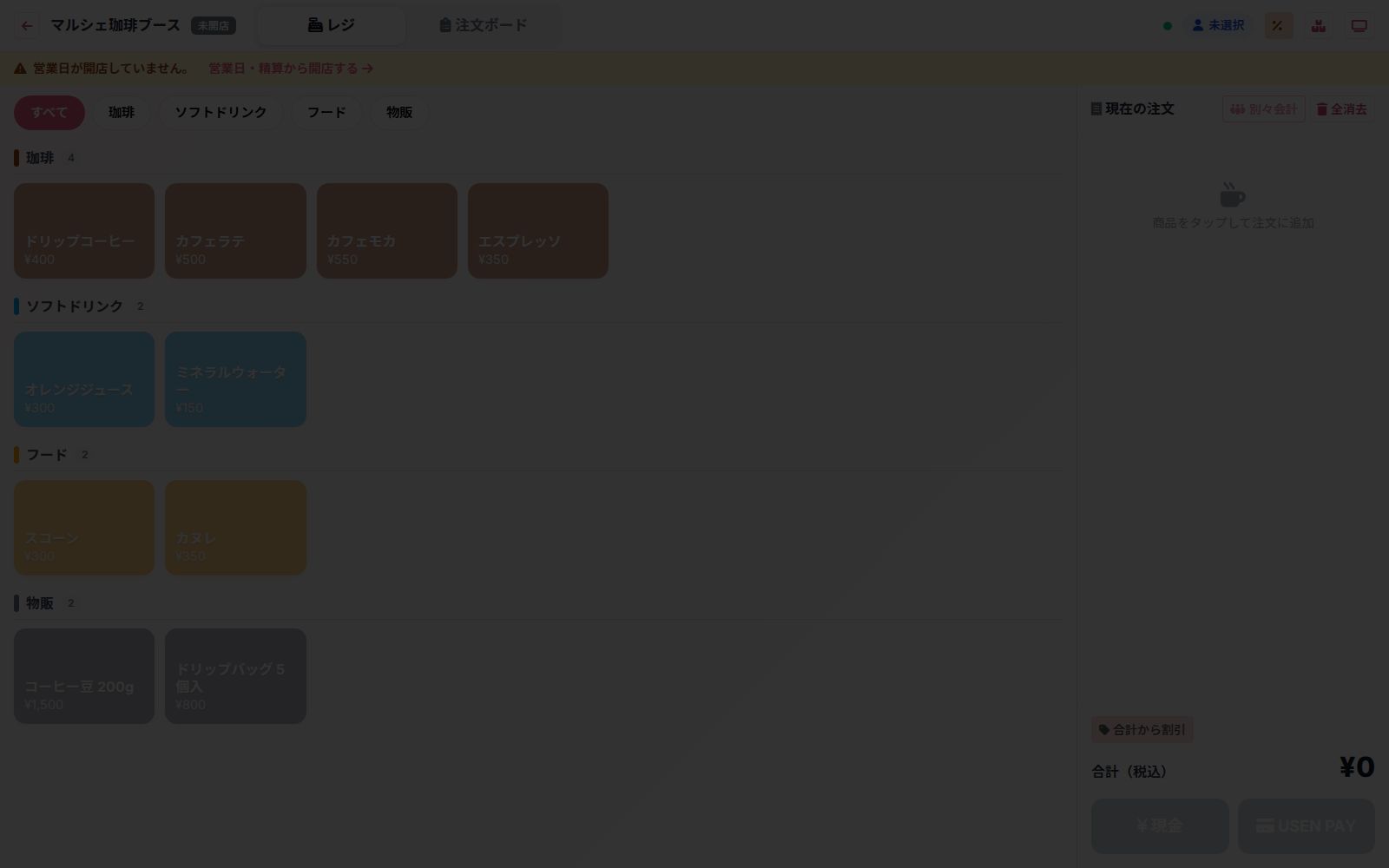1389x868 pixels.
Task: Switch to the 注文ボード tab
Action: click(484, 25)
